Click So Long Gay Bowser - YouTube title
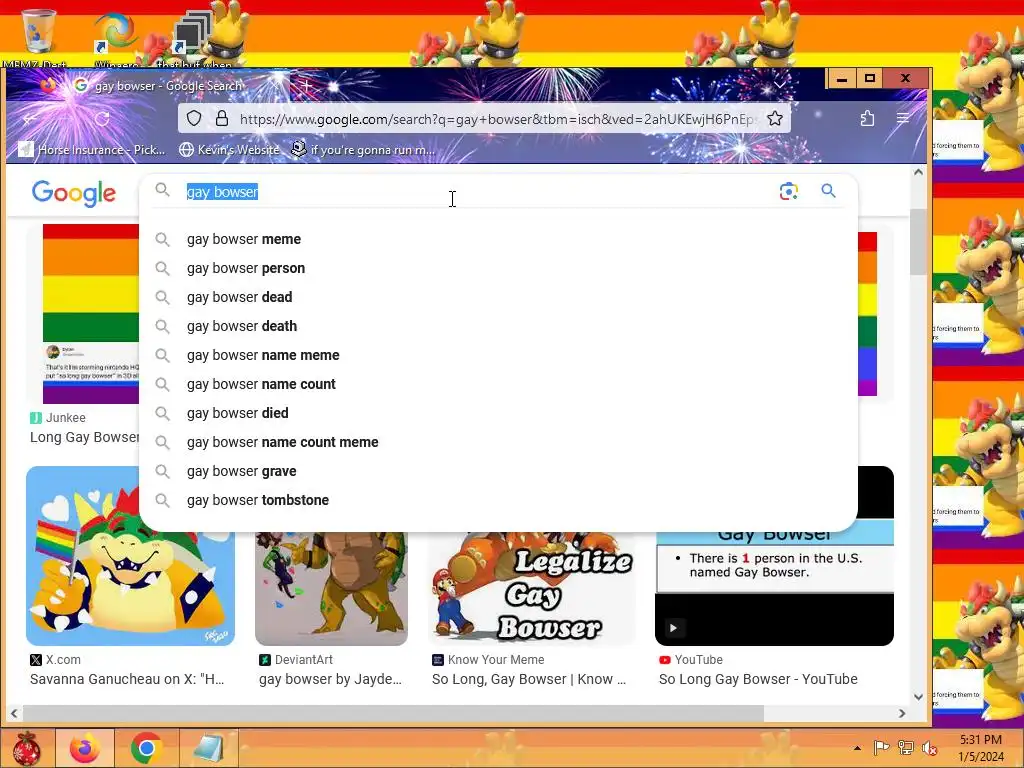 (x=758, y=679)
